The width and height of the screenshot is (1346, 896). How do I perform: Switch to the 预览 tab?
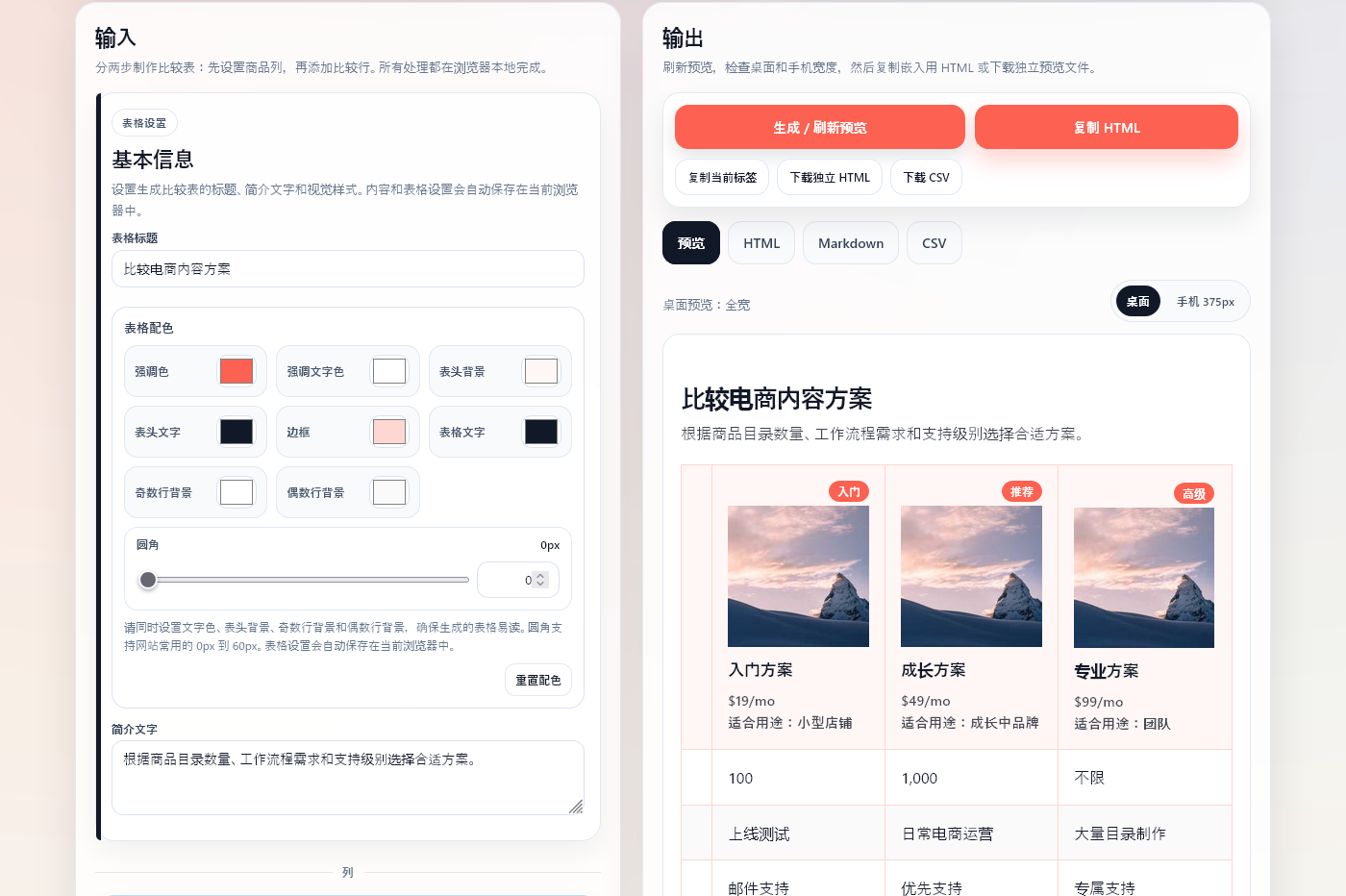pyautogui.click(x=691, y=243)
